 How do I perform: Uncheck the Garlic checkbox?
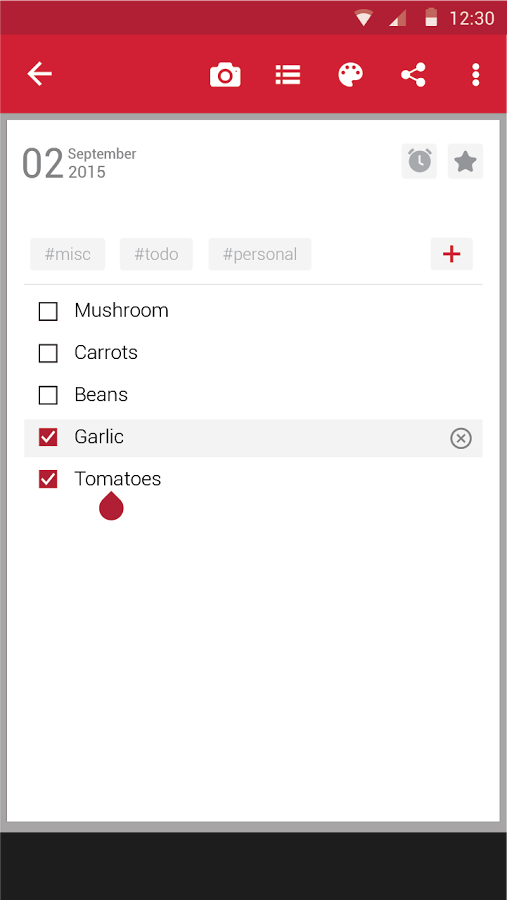[48, 437]
